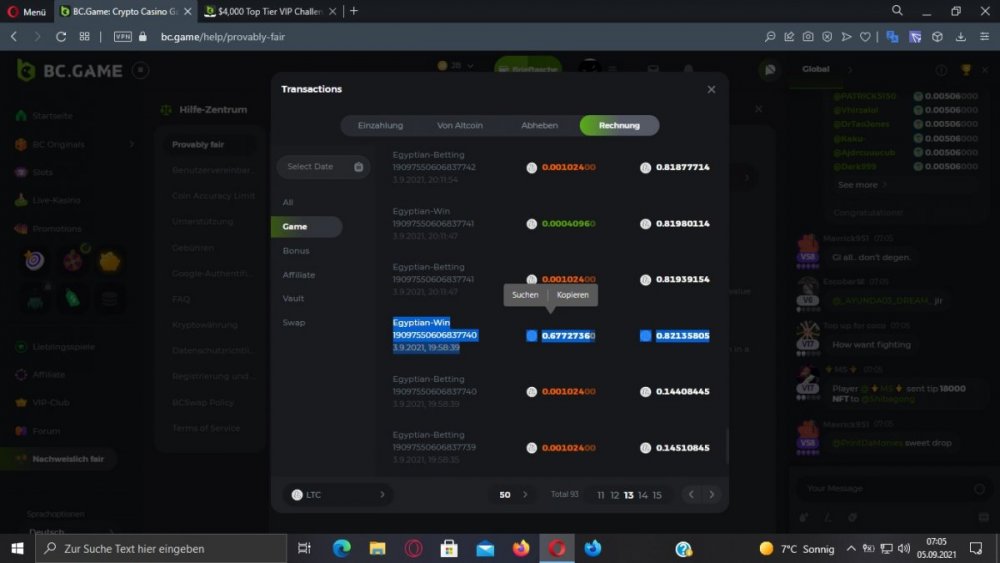This screenshot has height=563, width=1000.
Task: Select the Bonus filter in sidebar
Action: 296,251
